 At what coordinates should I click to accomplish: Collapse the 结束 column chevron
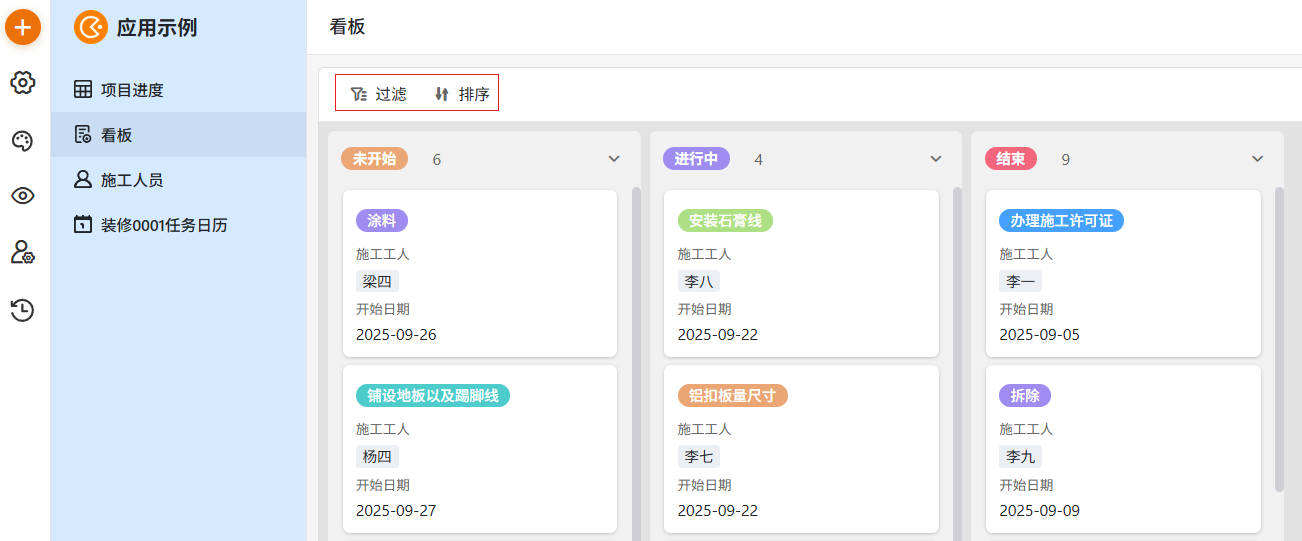click(x=1258, y=159)
